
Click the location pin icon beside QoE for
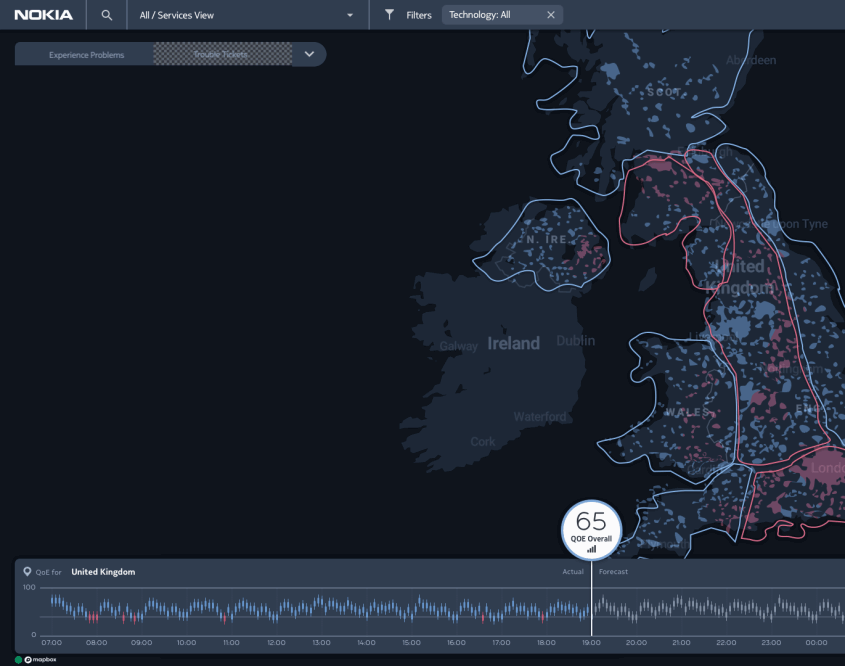(x=27, y=572)
